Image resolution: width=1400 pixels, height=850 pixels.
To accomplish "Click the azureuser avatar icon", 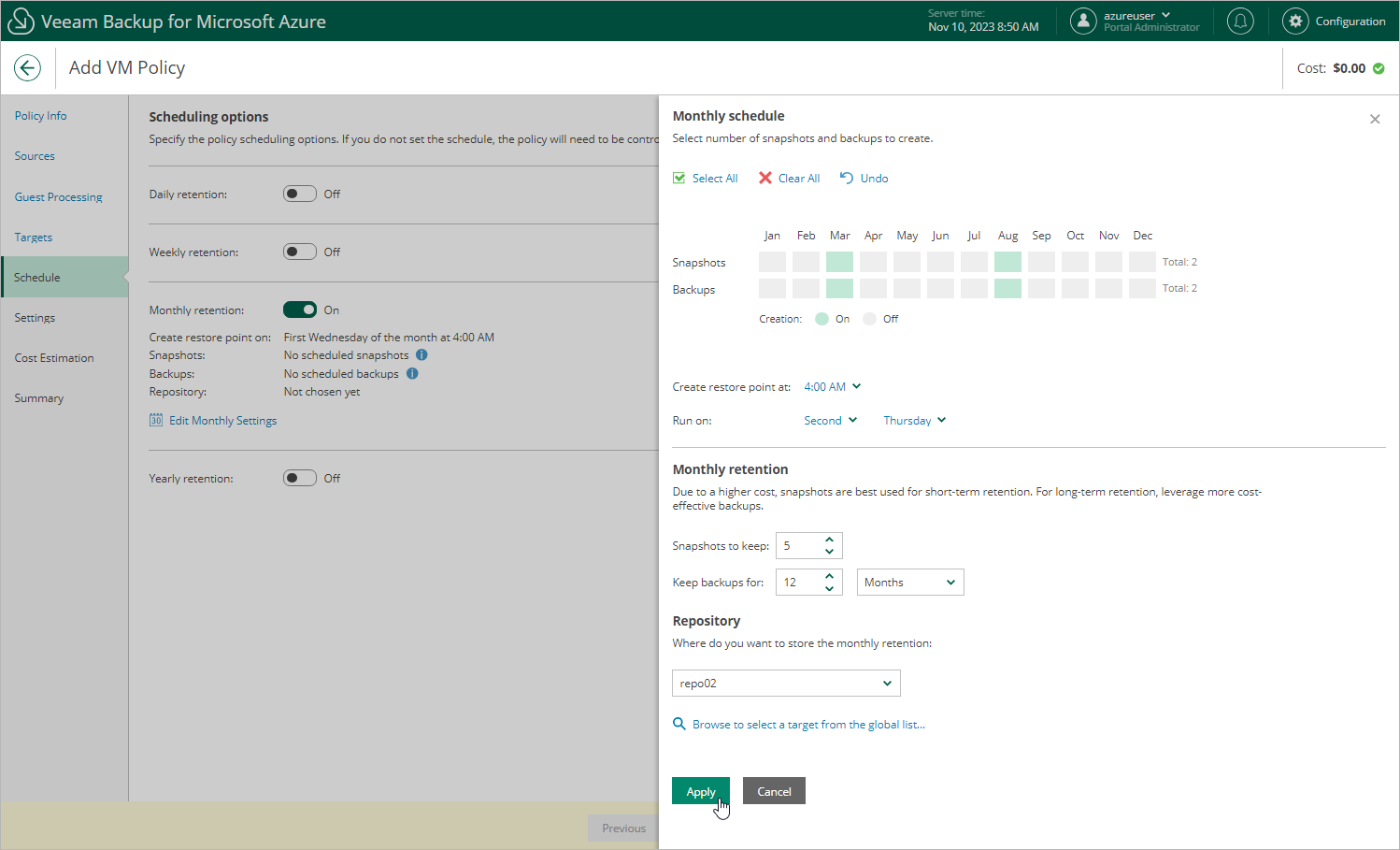I will coord(1083,21).
